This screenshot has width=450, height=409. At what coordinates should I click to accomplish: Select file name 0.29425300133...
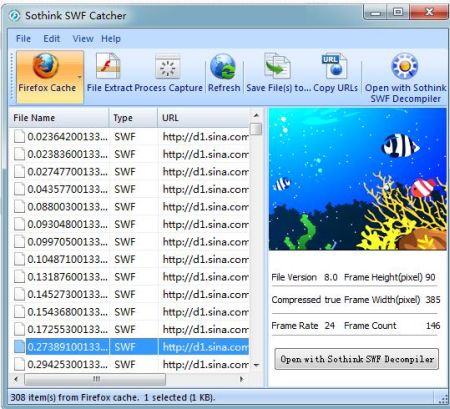pyautogui.click(x=67, y=364)
